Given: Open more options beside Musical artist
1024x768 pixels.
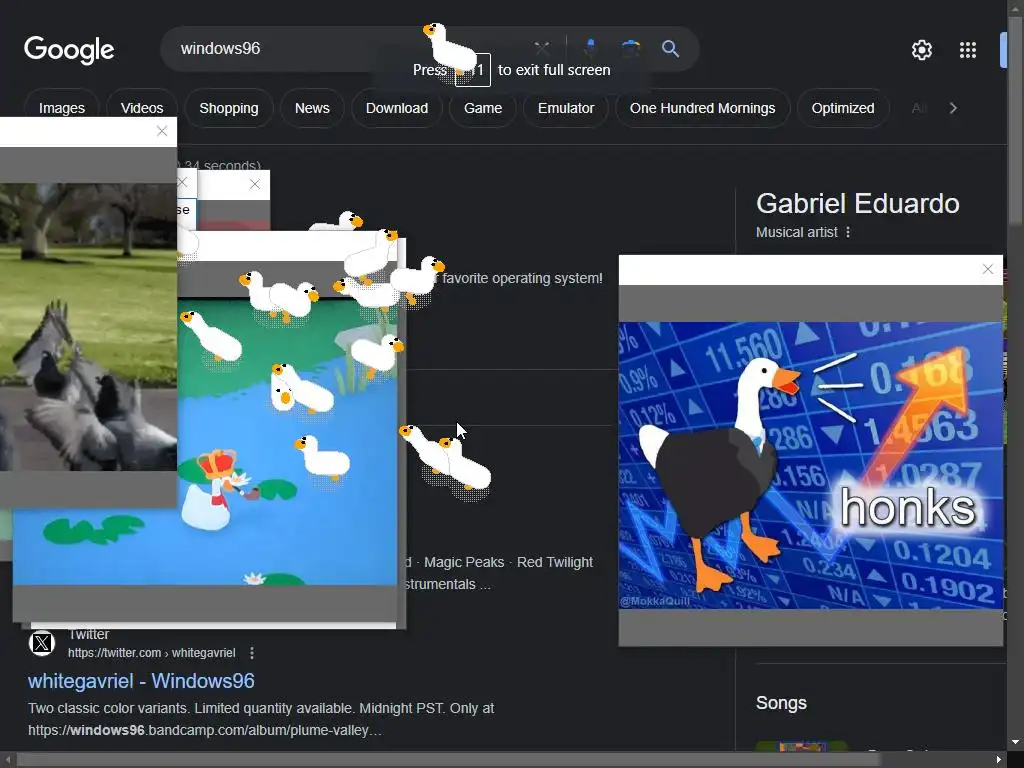Looking at the screenshot, I should 848,232.
